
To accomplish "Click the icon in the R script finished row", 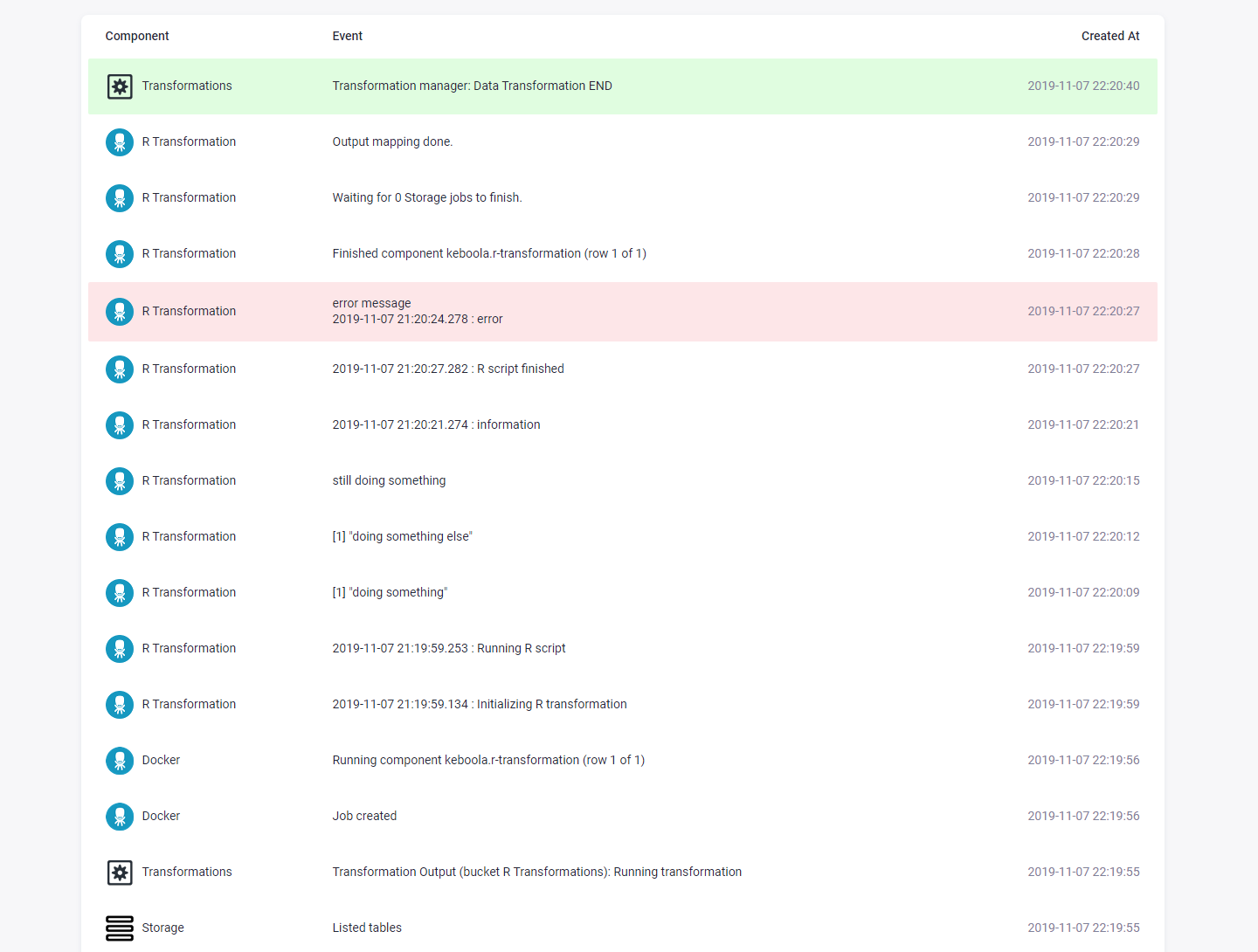I will (x=120, y=369).
